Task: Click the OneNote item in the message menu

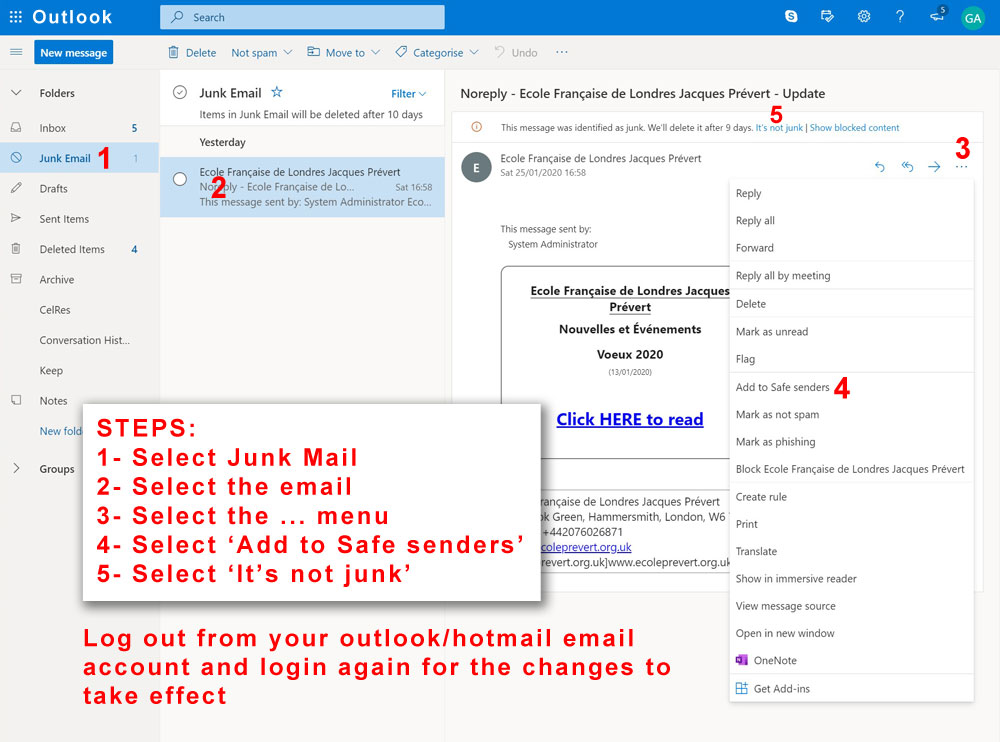Action: point(851,660)
